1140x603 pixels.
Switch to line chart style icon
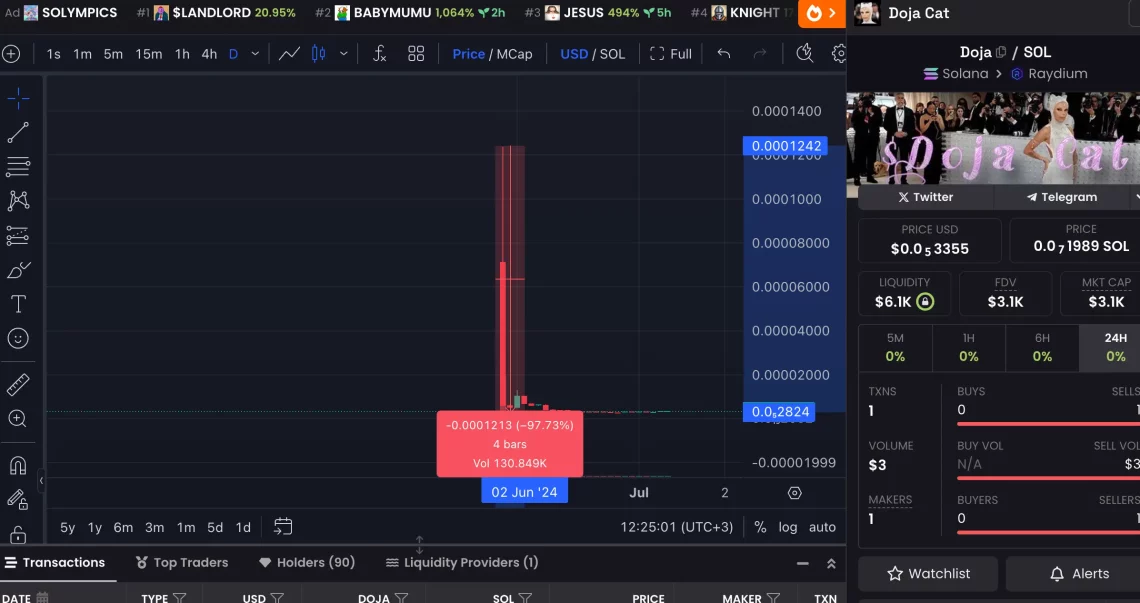[x=289, y=54]
